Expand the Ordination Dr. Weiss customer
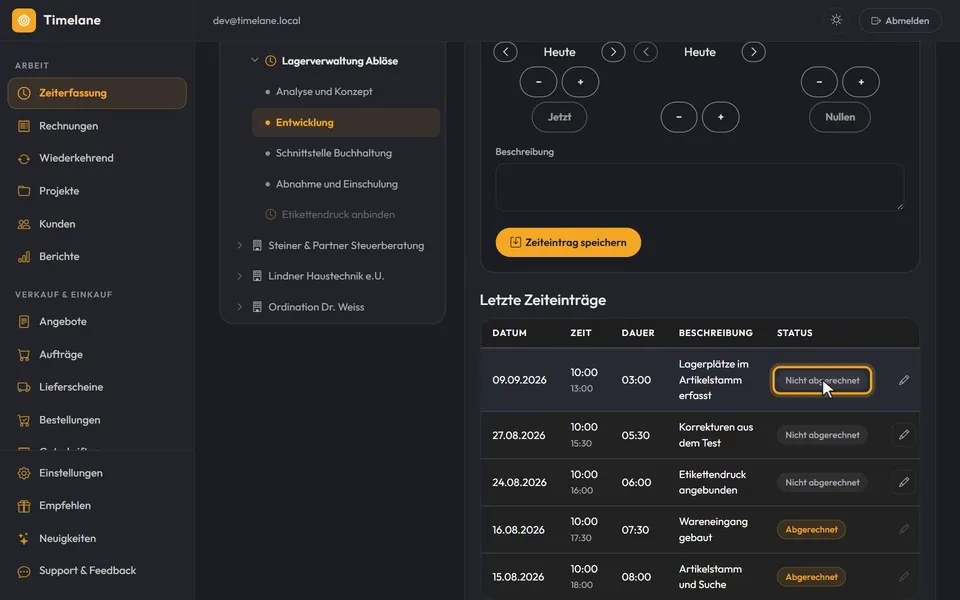Screen dimensions: 960x600 click(240, 307)
